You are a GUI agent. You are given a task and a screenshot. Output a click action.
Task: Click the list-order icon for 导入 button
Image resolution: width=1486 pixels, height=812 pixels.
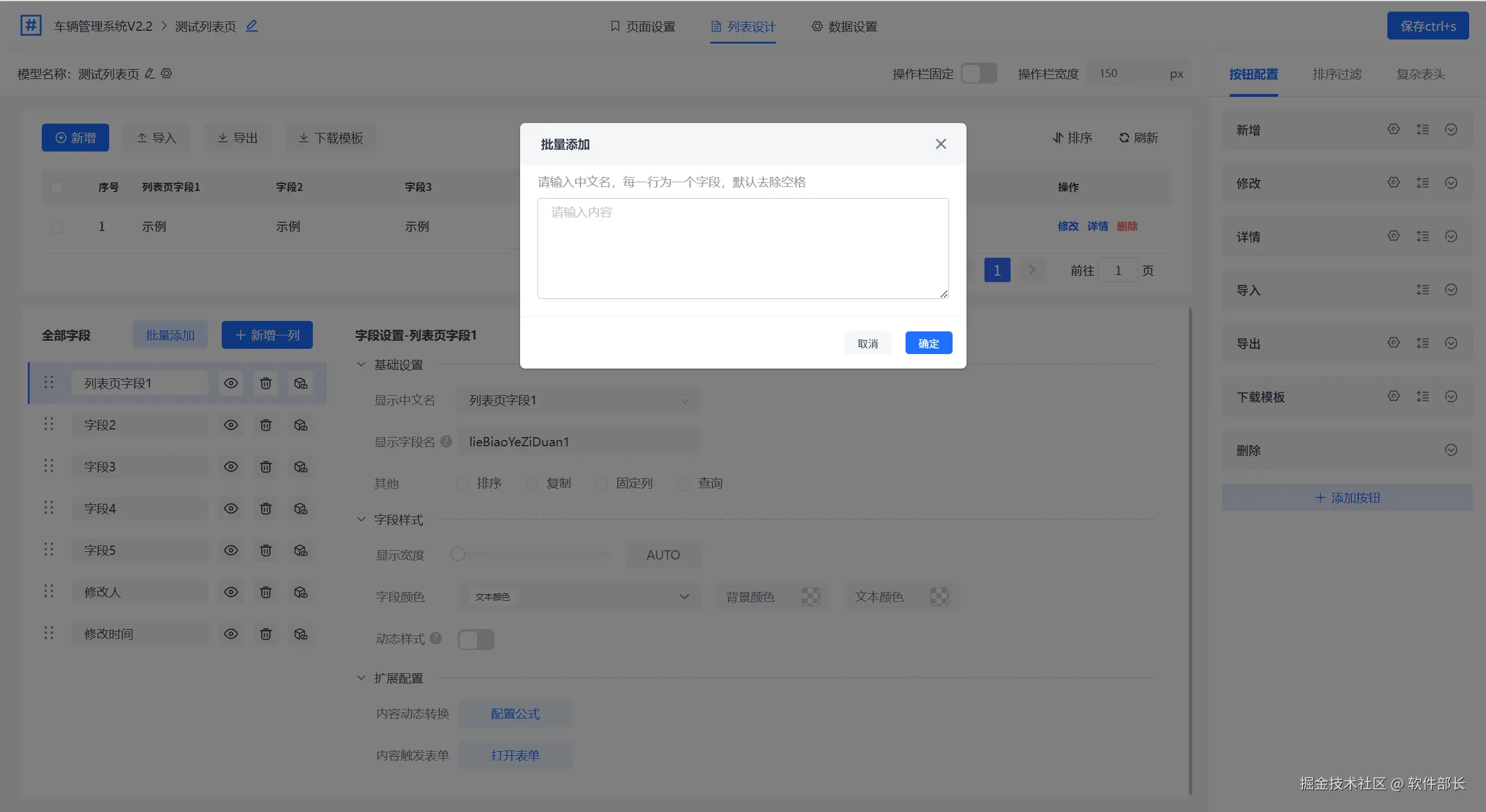pos(1422,290)
